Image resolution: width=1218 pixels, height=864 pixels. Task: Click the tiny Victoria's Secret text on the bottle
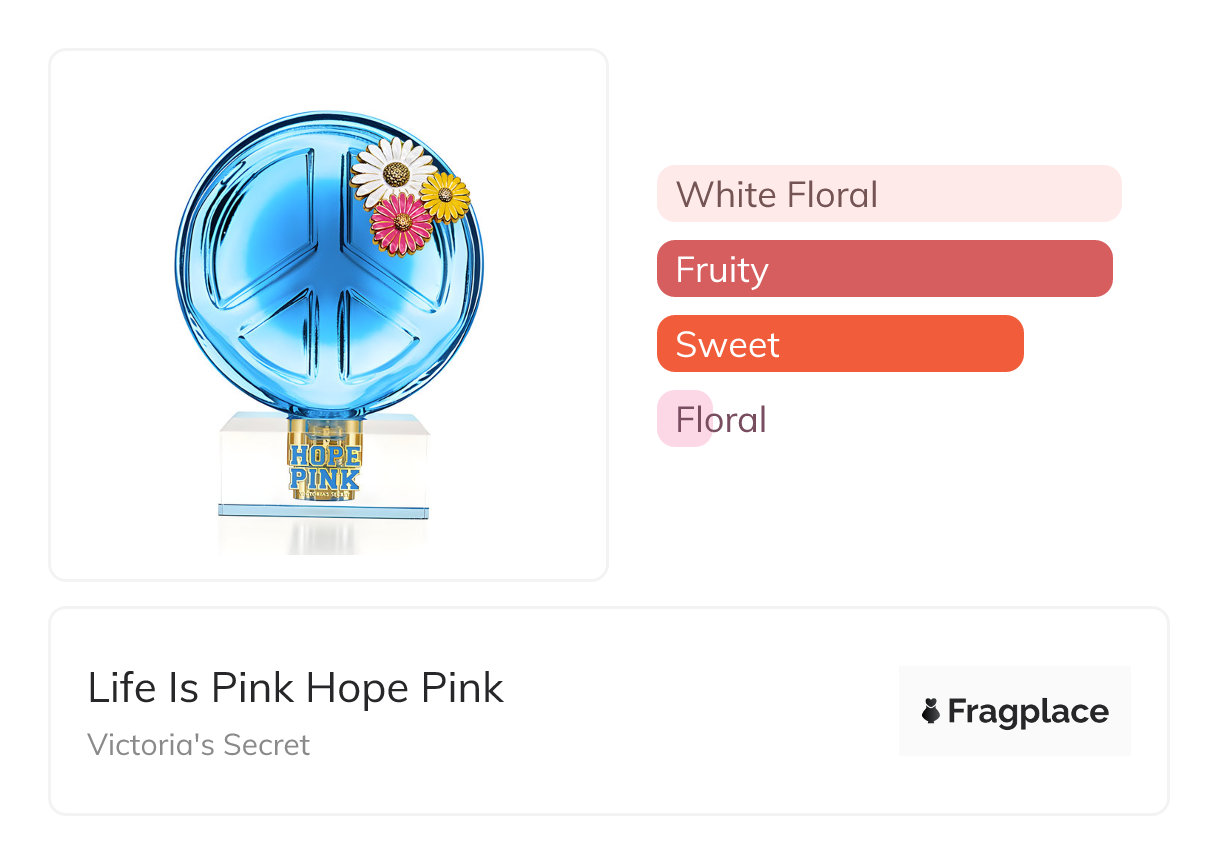click(x=325, y=494)
